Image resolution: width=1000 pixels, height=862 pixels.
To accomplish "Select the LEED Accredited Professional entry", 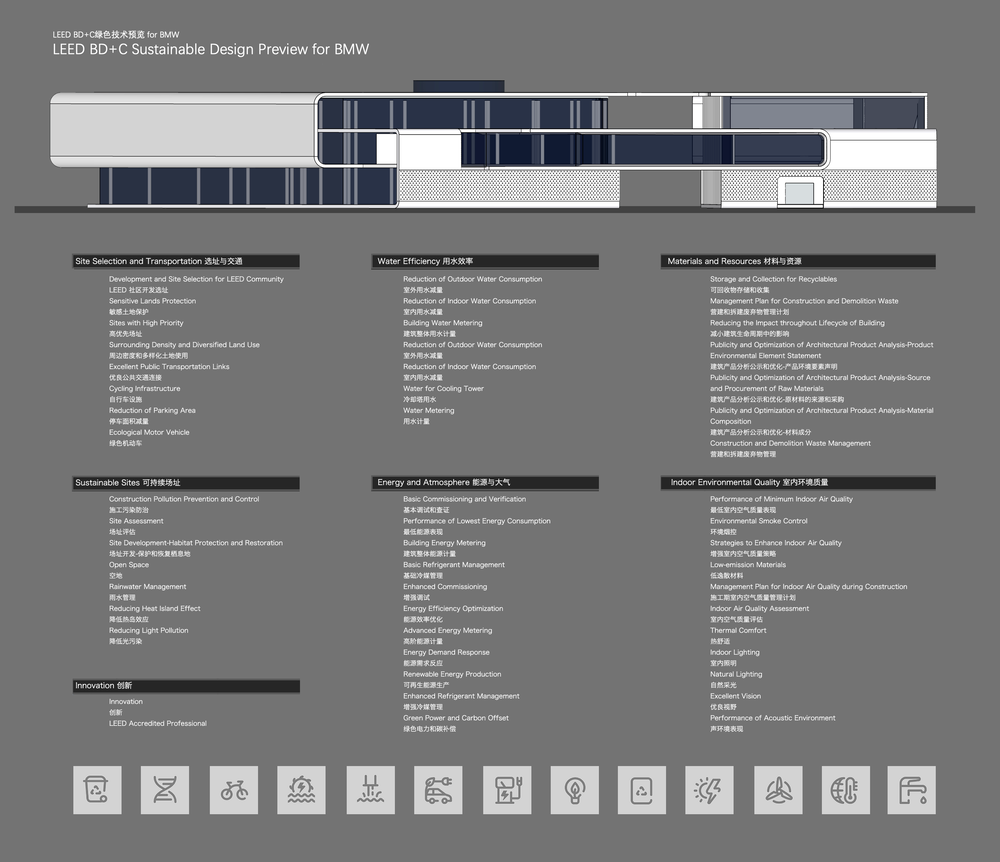I will pos(158,724).
